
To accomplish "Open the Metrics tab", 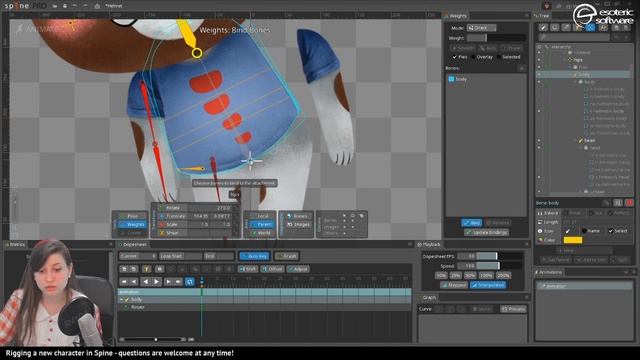I will pos(15,244).
